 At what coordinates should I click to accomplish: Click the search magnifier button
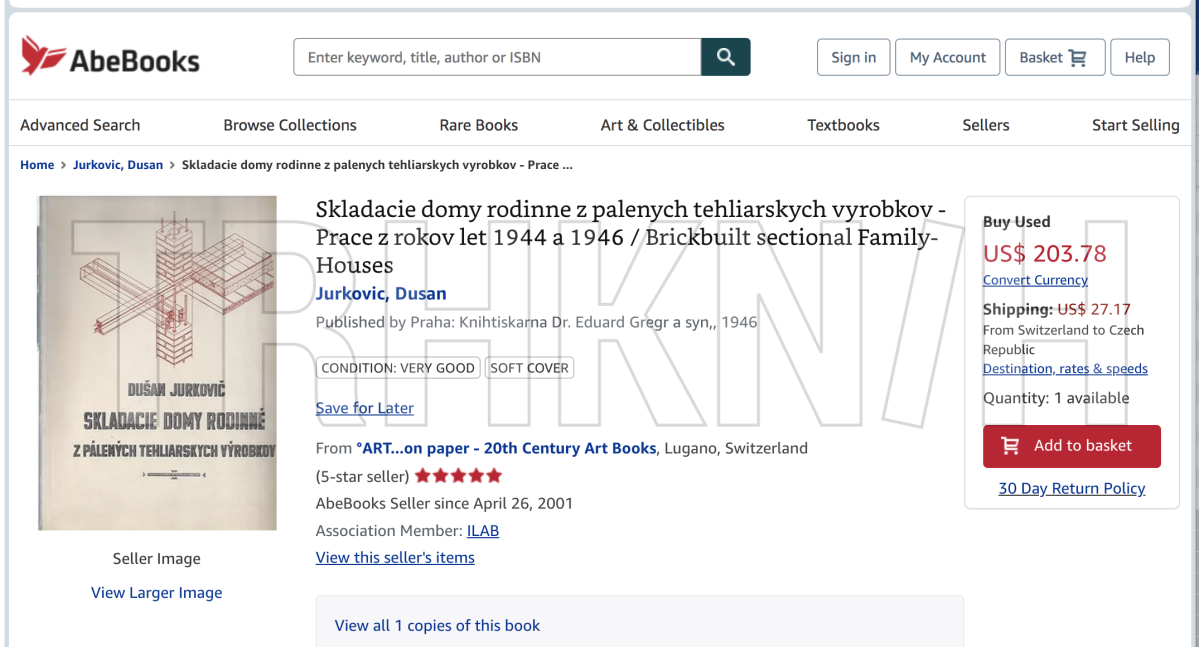click(x=726, y=57)
